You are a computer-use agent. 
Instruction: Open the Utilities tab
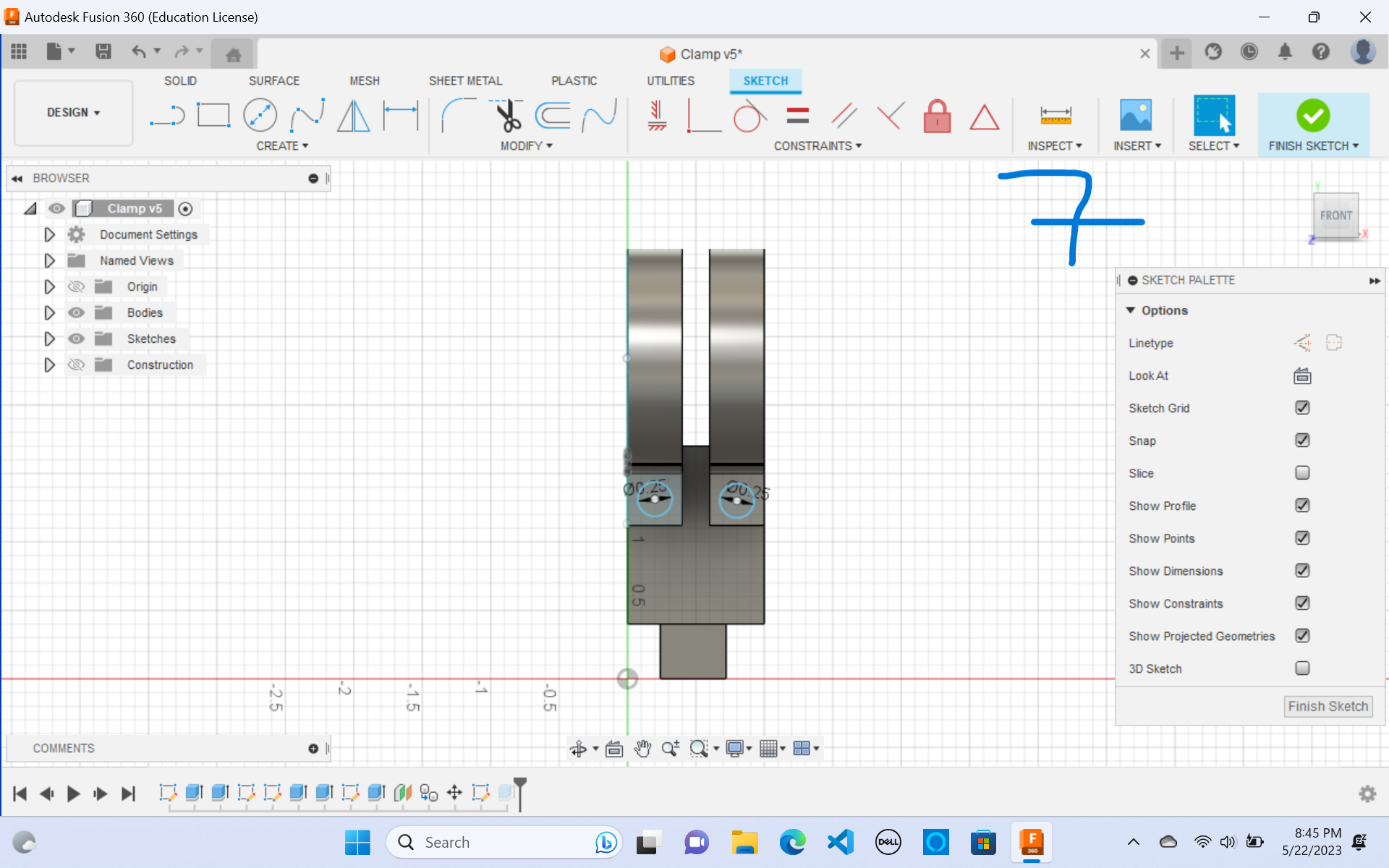pyautogui.click(x=671, y=80)
